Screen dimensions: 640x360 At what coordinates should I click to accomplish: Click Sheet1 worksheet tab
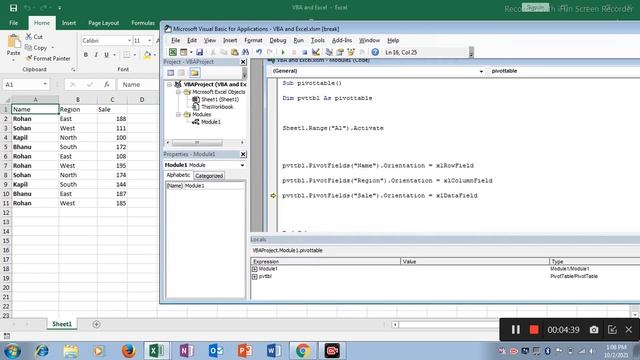[62, 324]
